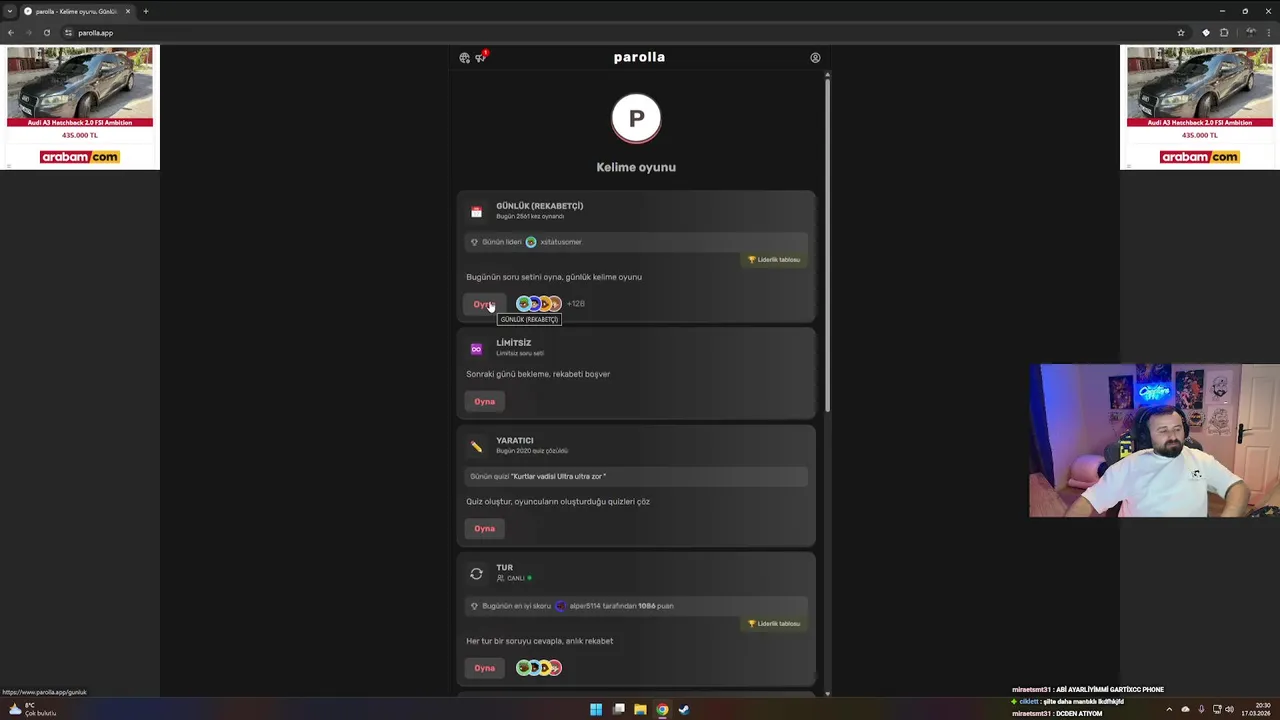Open right Audi A3 arabam.com ad
The height and width of the screenshot is (720, 1280).
click(1200, 108)
